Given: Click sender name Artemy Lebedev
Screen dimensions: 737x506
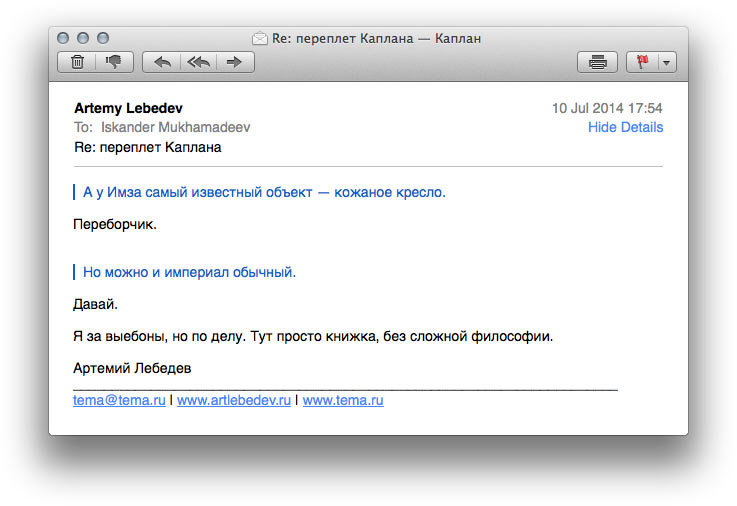Looking at the screenshot, I should pyautogui.click(x=128, y=108).
